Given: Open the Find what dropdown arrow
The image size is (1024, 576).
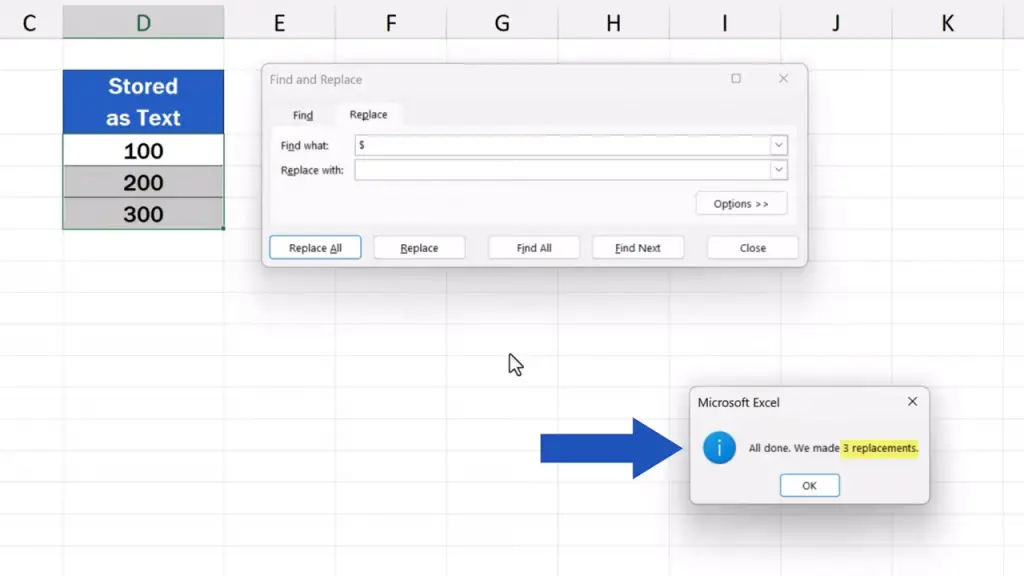Looking at the screenshot, I should [x=778, y=146].
